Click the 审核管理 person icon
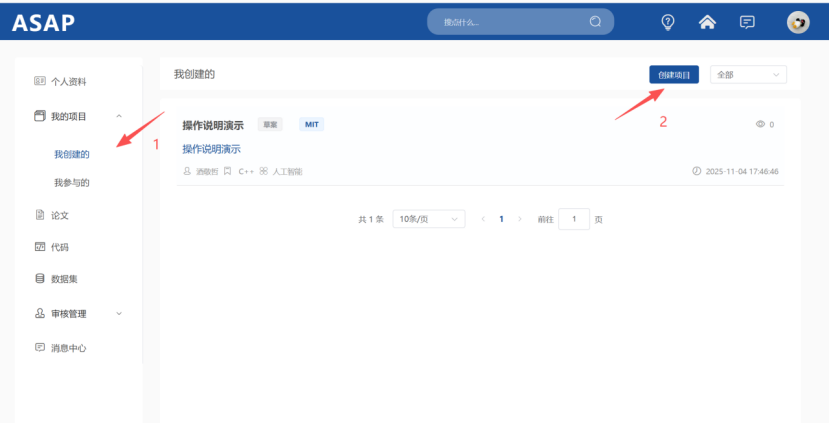This screenshot has width=829, height=423. pyautogui.click(x=40, y=313)
